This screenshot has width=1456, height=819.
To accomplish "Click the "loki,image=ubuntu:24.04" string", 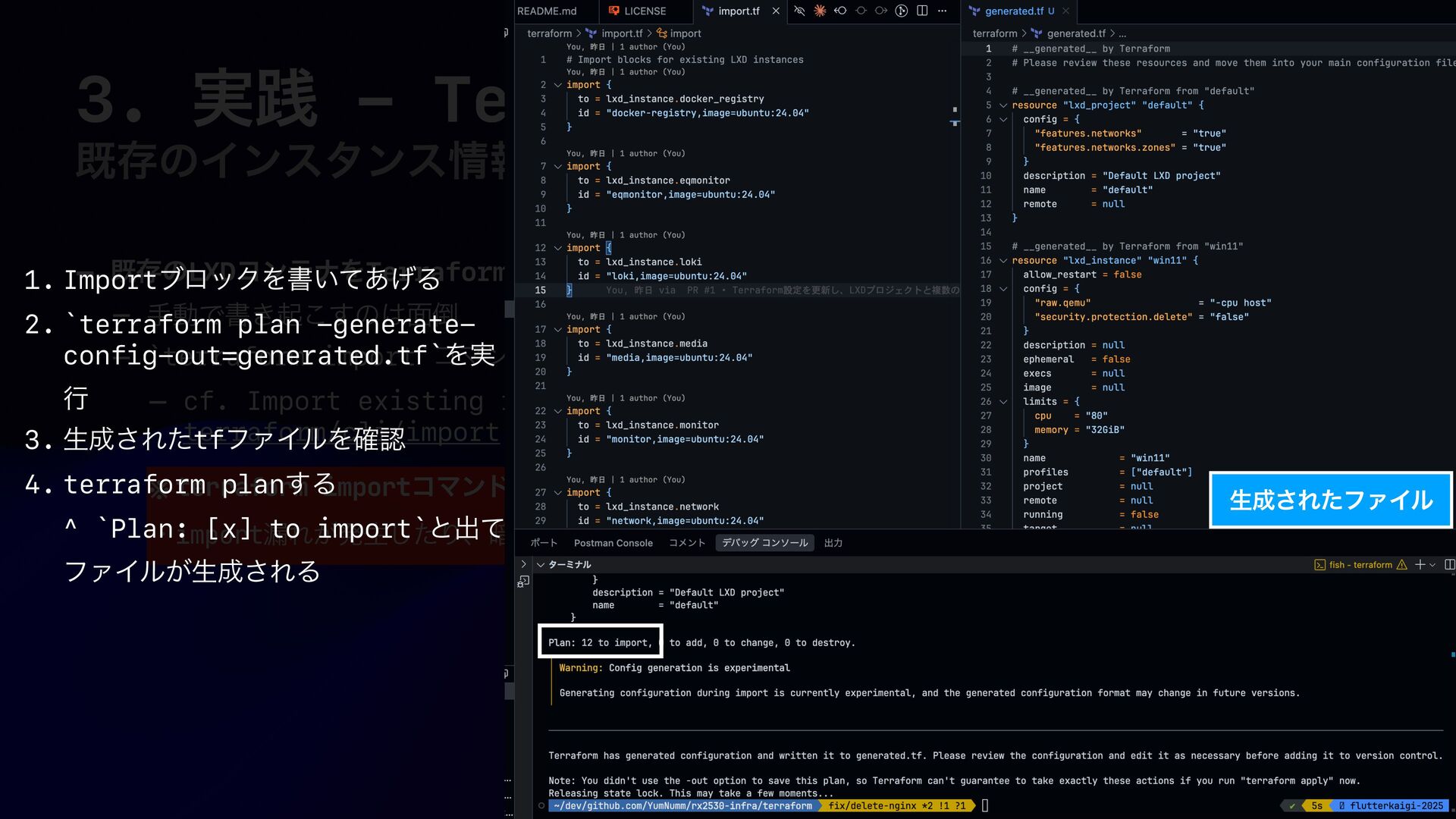I will 676,276.
